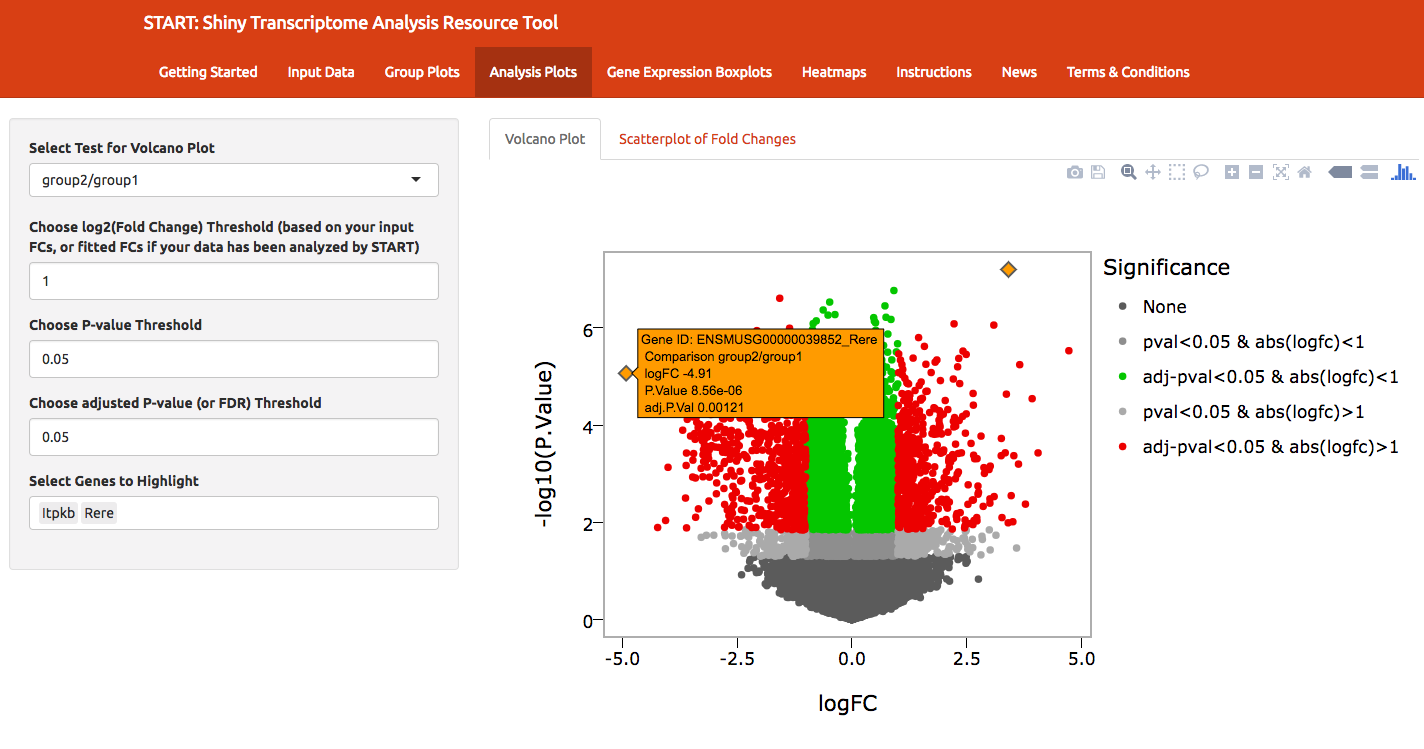Image resolution: width=1424 pixels, height=749 pixels.
Task: Zoom out using the minus icon
Action: click(1256, 172)
